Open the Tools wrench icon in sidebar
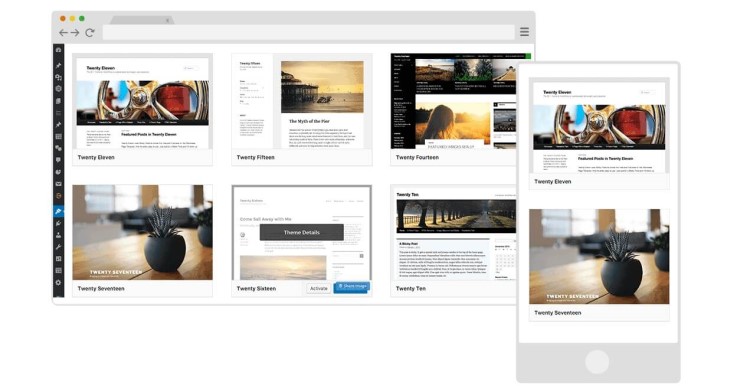This screenshot has height=386, width=750. click(58, 247)
